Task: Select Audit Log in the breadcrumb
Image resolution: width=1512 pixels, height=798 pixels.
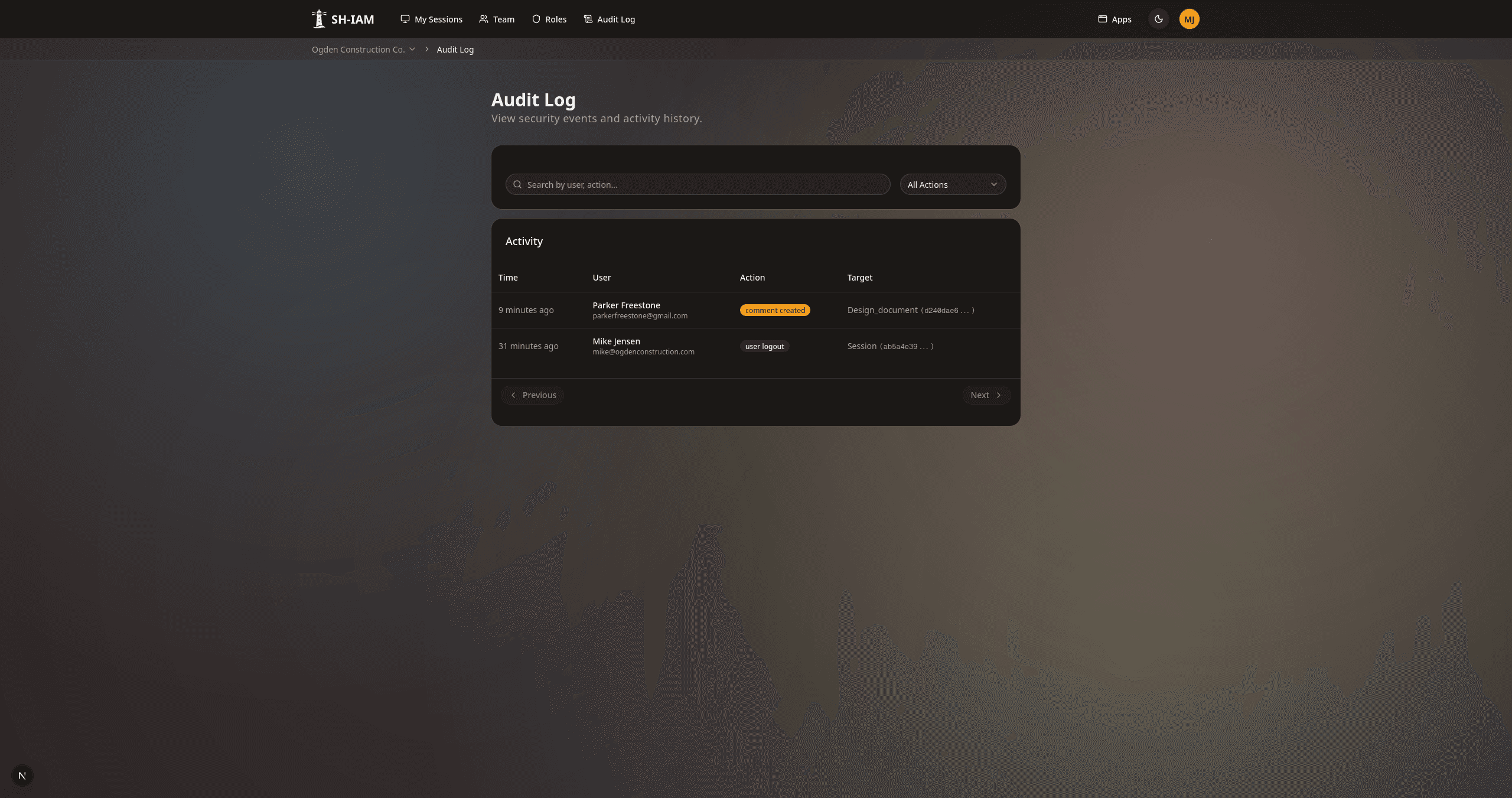Action: 455,49
